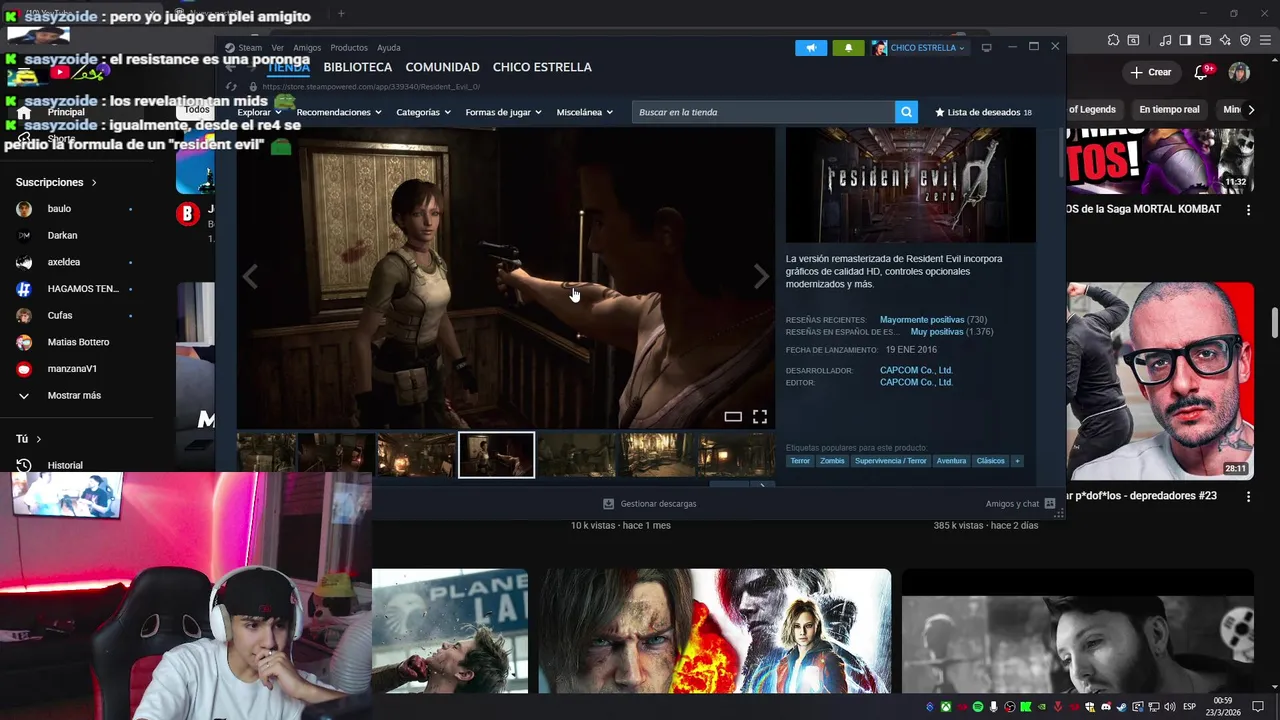This screenshot has width=1280, height=720.
Task: Open browser hamburger menu
Action: (1265, 40)
